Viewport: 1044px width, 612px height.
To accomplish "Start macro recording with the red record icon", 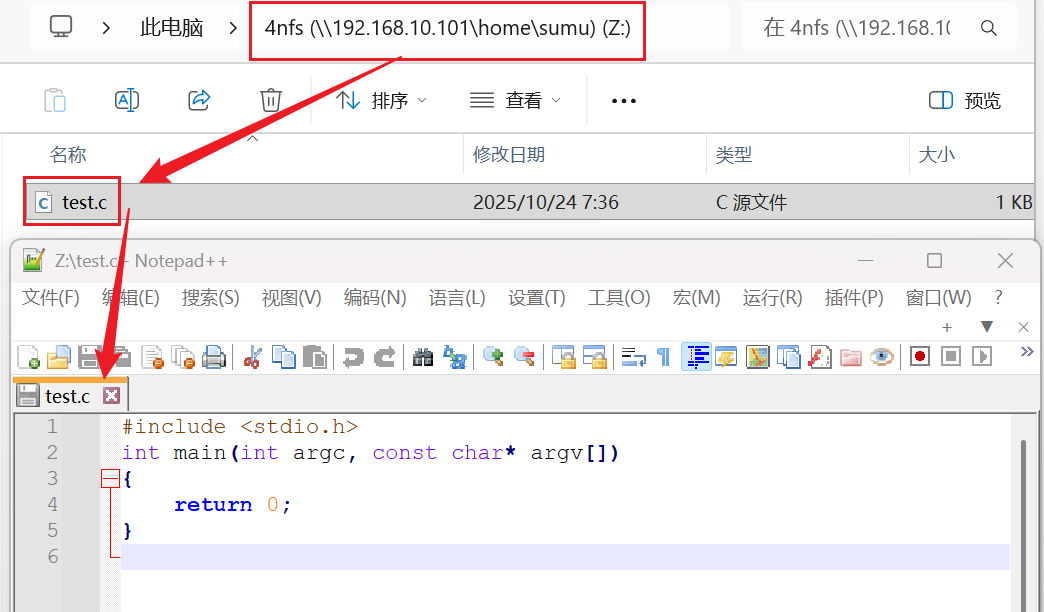I will (919, 356).
